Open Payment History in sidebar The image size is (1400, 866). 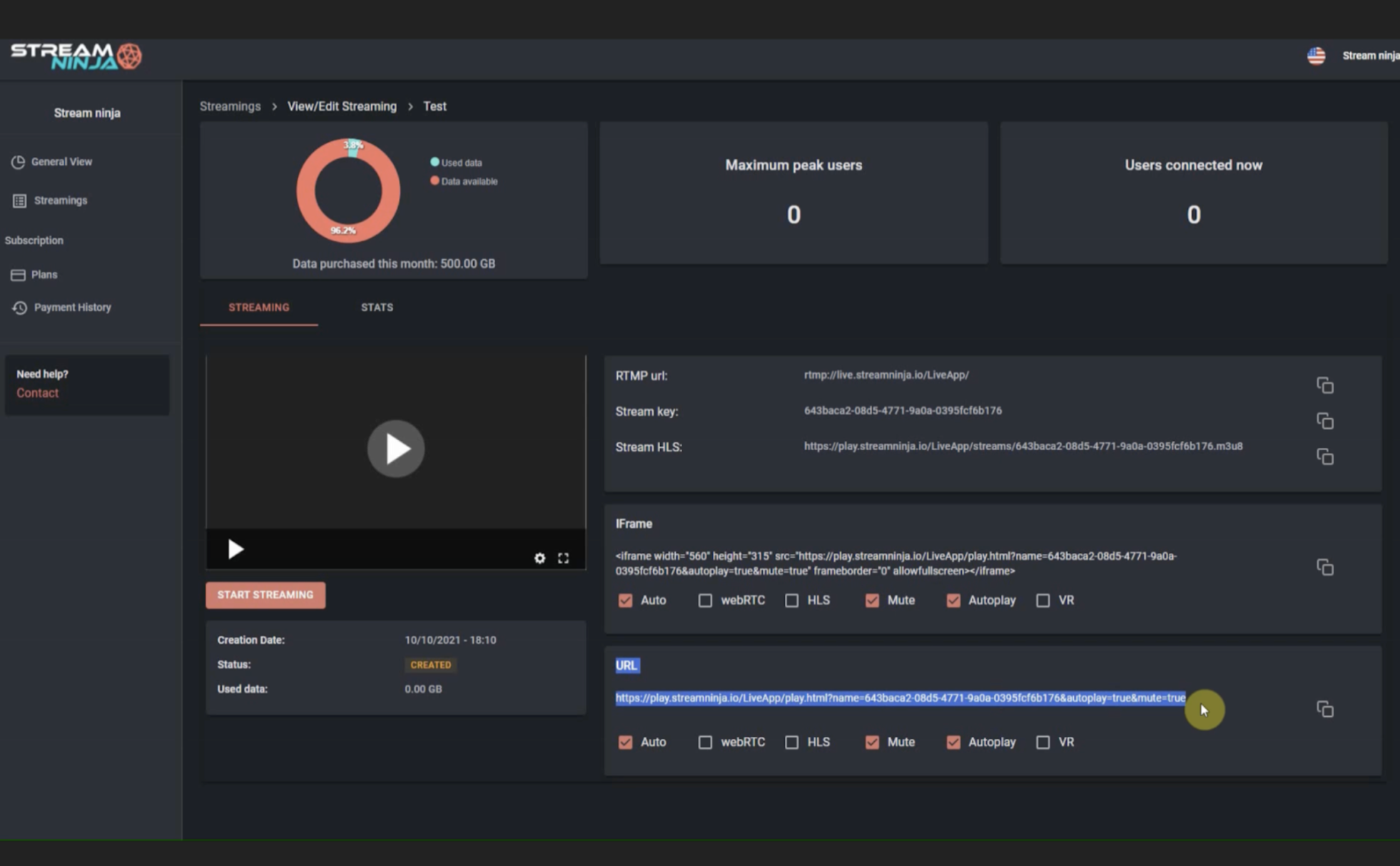tap(72, 307)
